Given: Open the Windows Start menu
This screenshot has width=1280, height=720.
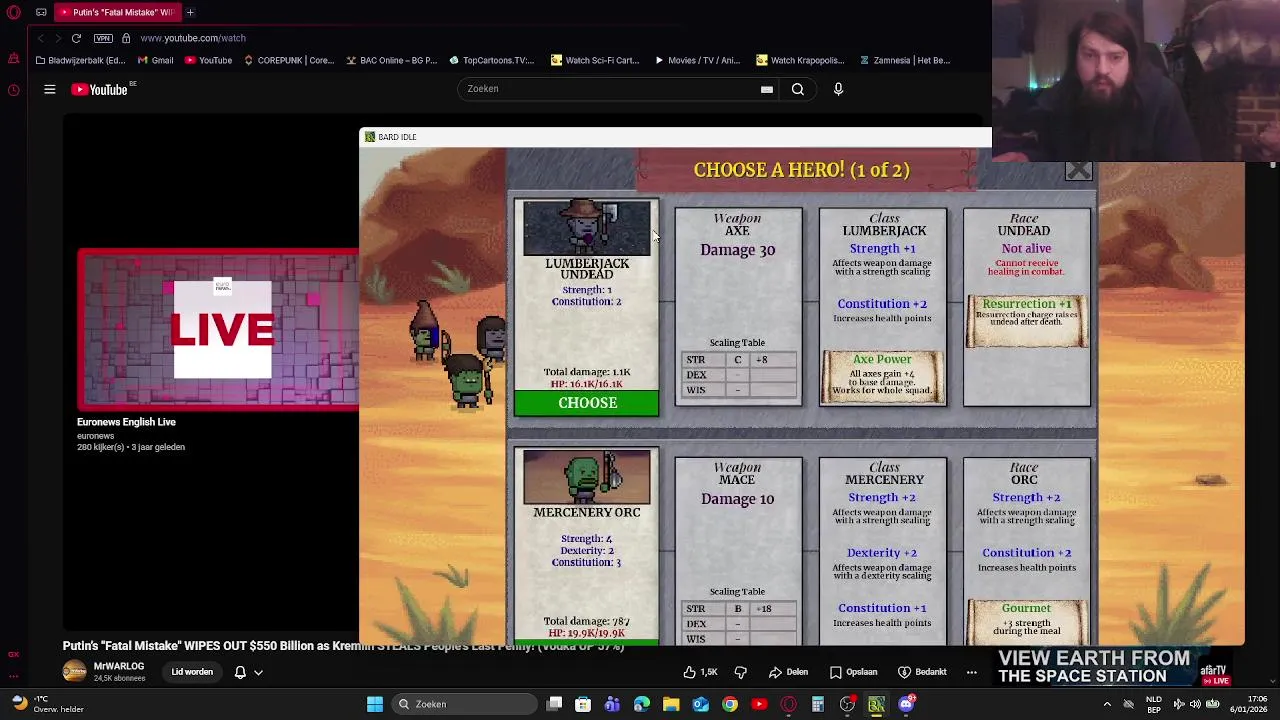Looking at the screenshot, I should coord(374,704).
